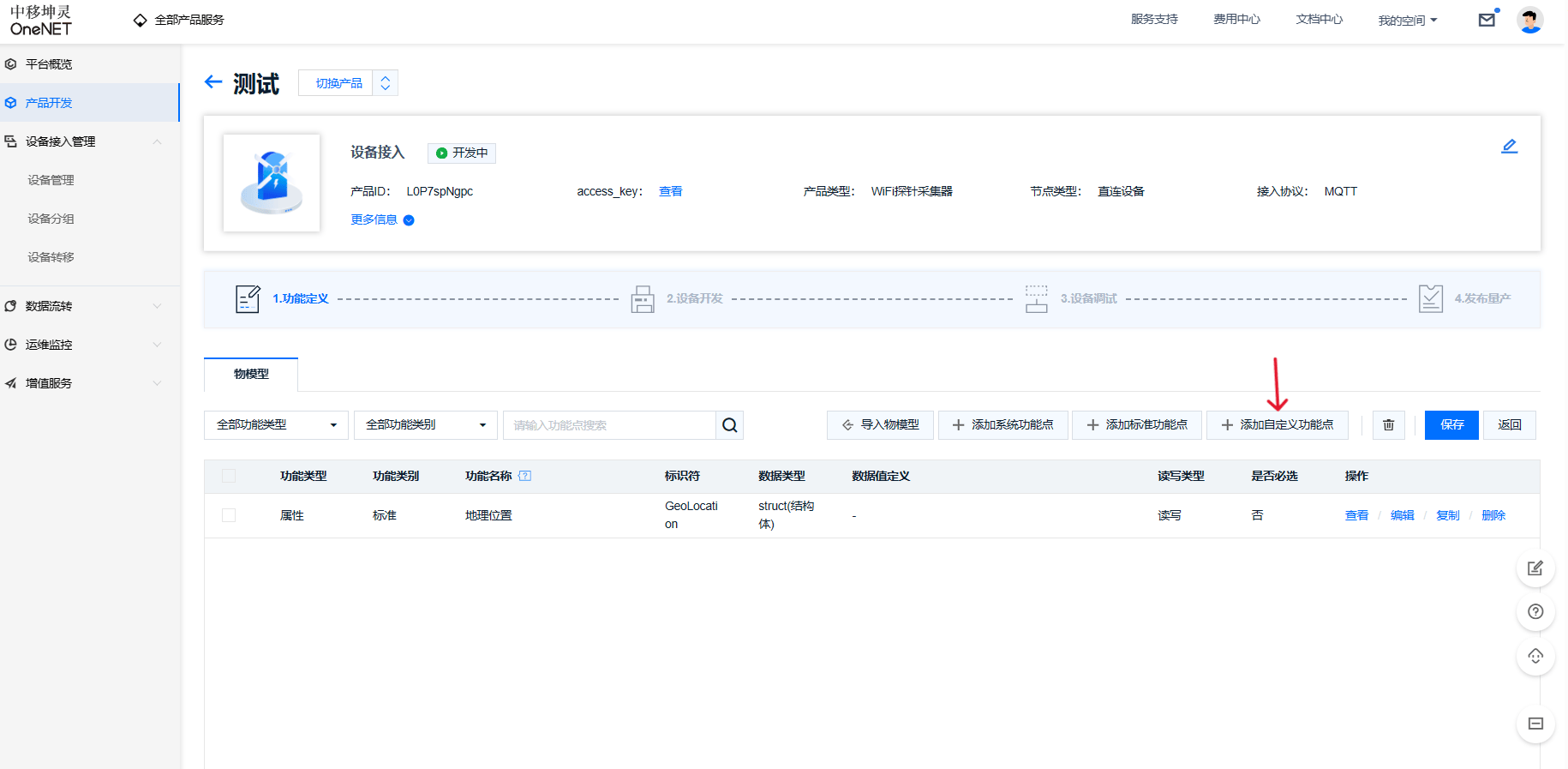Viewport: 1568px width, 769px height.
Task: Open 设备分组 in the sidebar
Action: [51, 219]
